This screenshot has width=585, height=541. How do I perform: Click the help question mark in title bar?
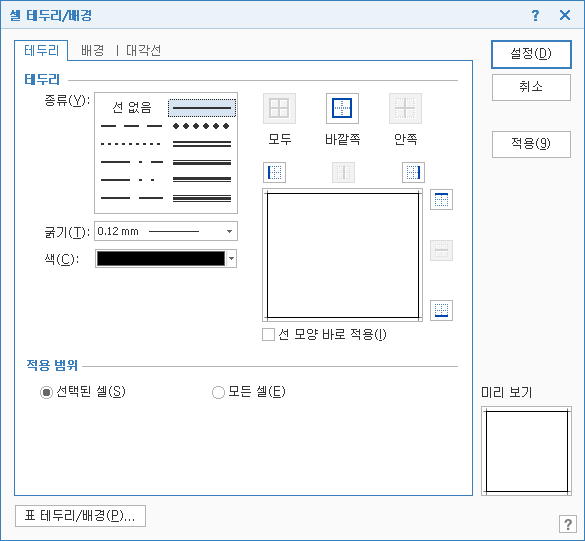535,15
